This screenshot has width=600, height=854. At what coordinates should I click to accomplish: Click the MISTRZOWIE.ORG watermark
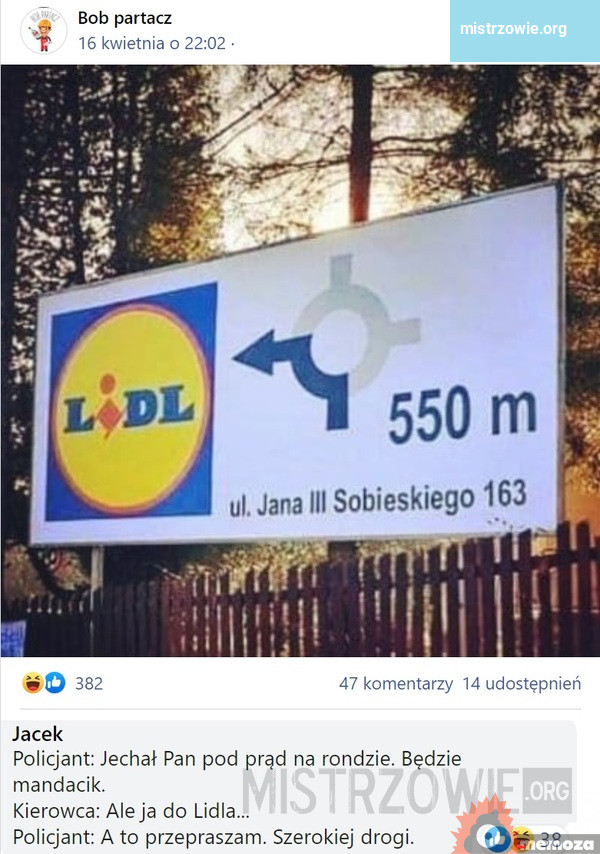coord(406,790)
